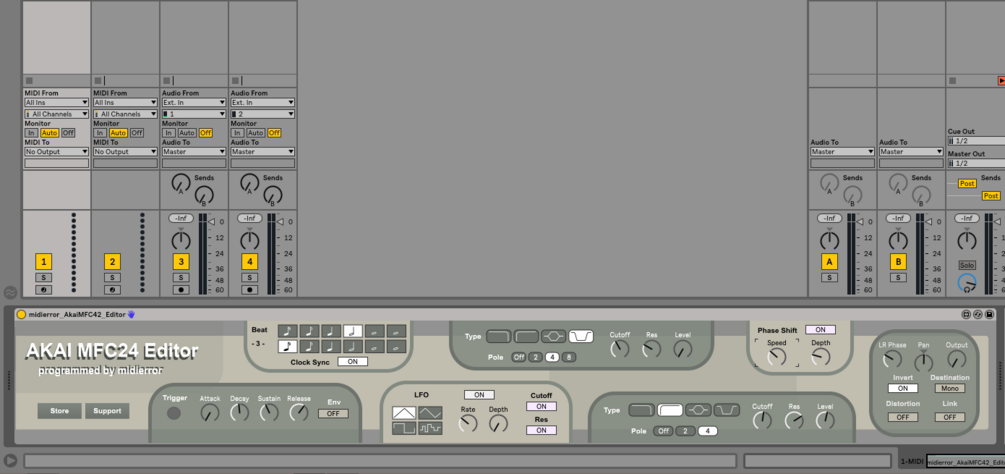Open track 2 MIDI To No Output dropdown
This screenshot has width=1005, height=474.
click(x=125, y=152)
